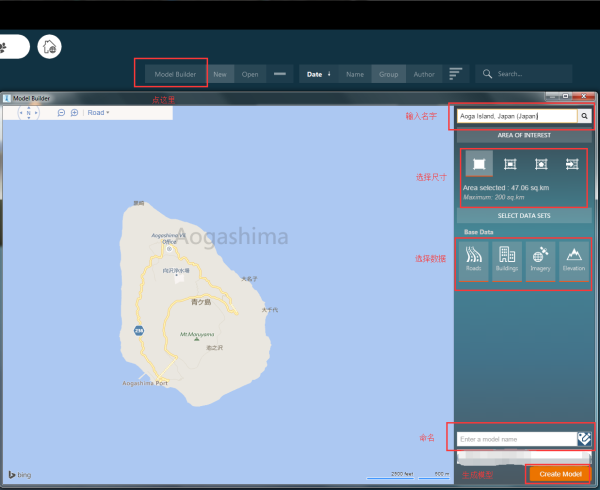Zoom in on the map
This screenshot has height=490, width=600.
75,112
